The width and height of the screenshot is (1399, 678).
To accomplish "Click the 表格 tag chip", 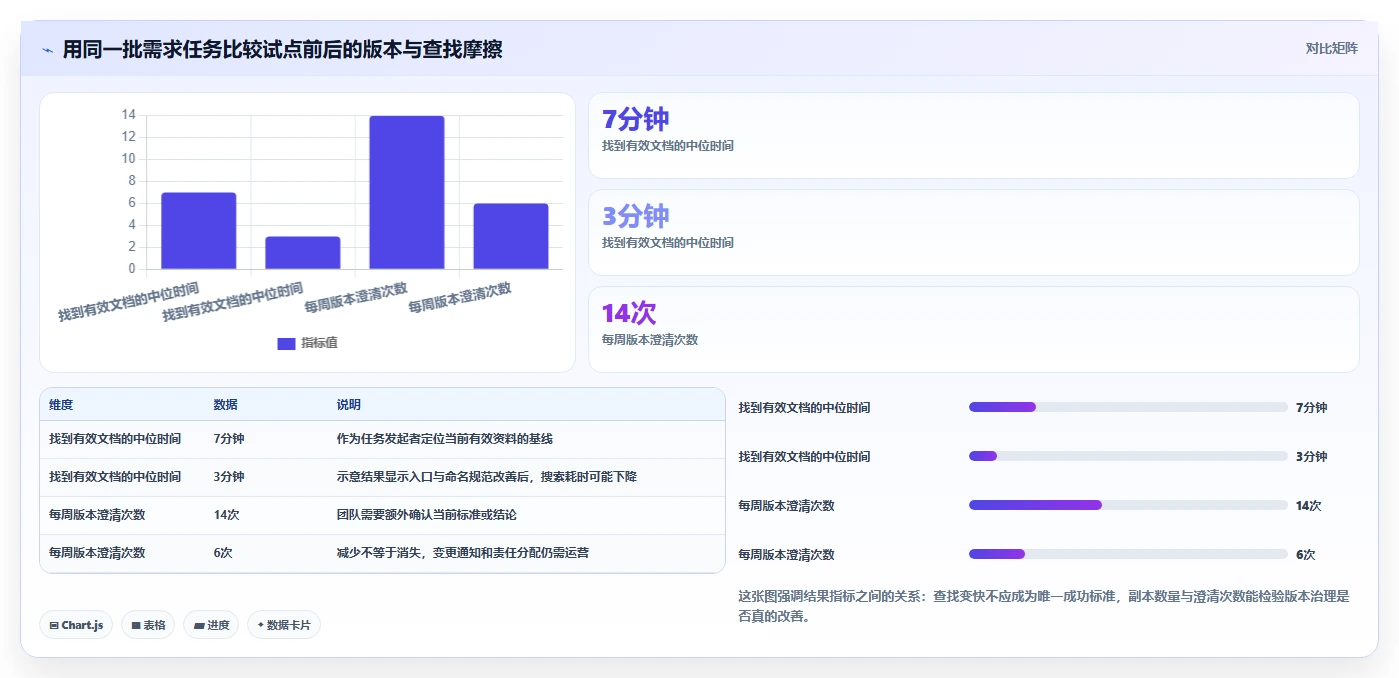I will pos(148,625).
